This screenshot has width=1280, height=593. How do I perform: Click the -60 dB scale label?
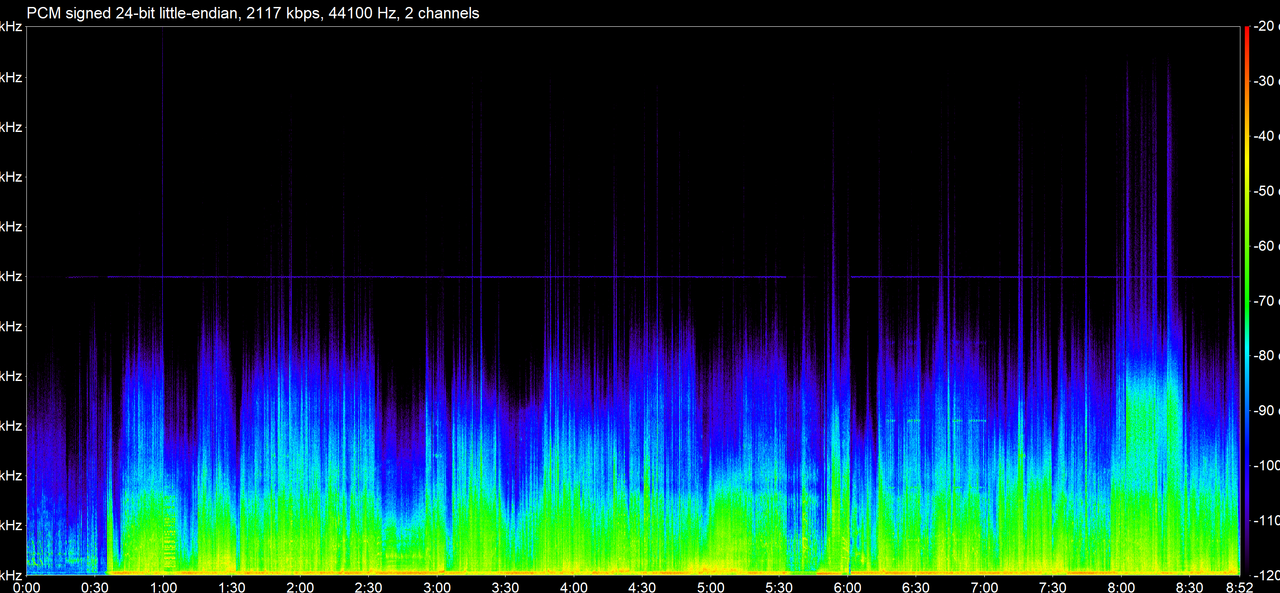pos(1266,246)
